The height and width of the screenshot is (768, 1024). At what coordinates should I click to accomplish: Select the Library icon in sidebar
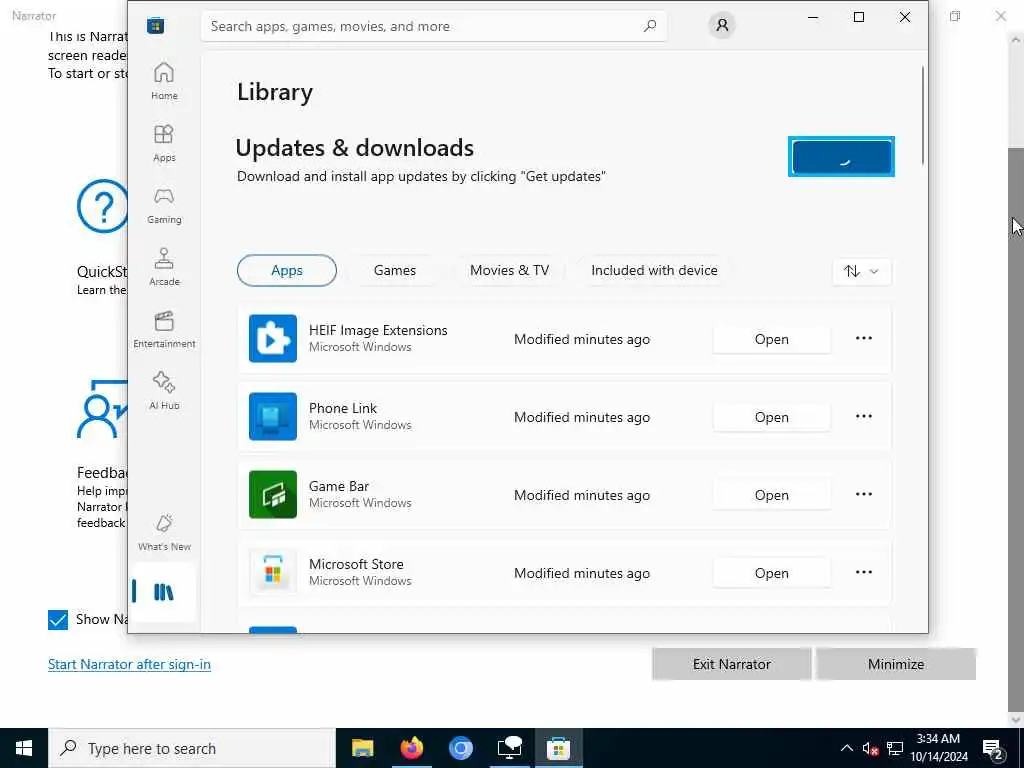(x=163, y=592)
